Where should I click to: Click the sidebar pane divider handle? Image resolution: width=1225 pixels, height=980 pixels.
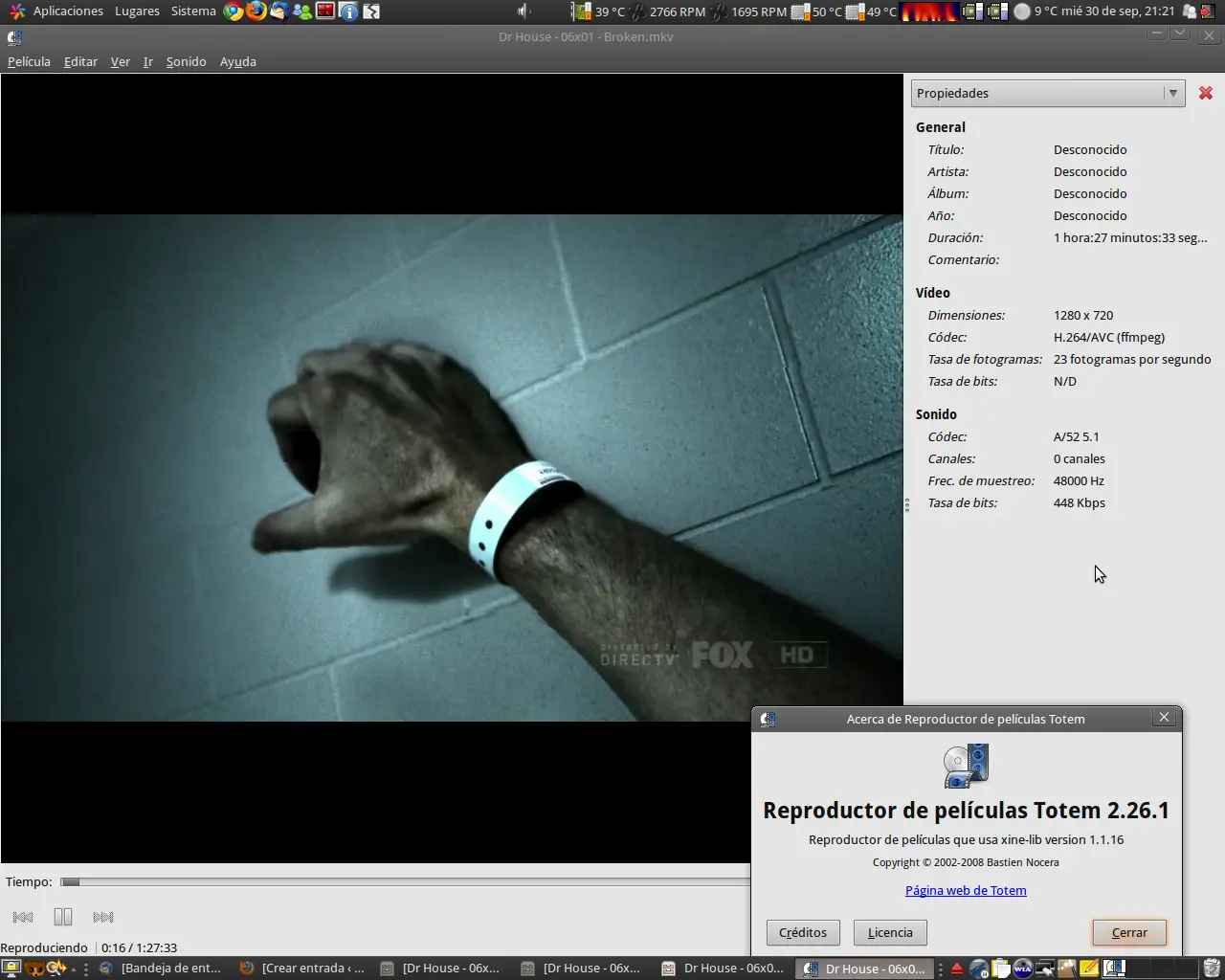point(907,504)
